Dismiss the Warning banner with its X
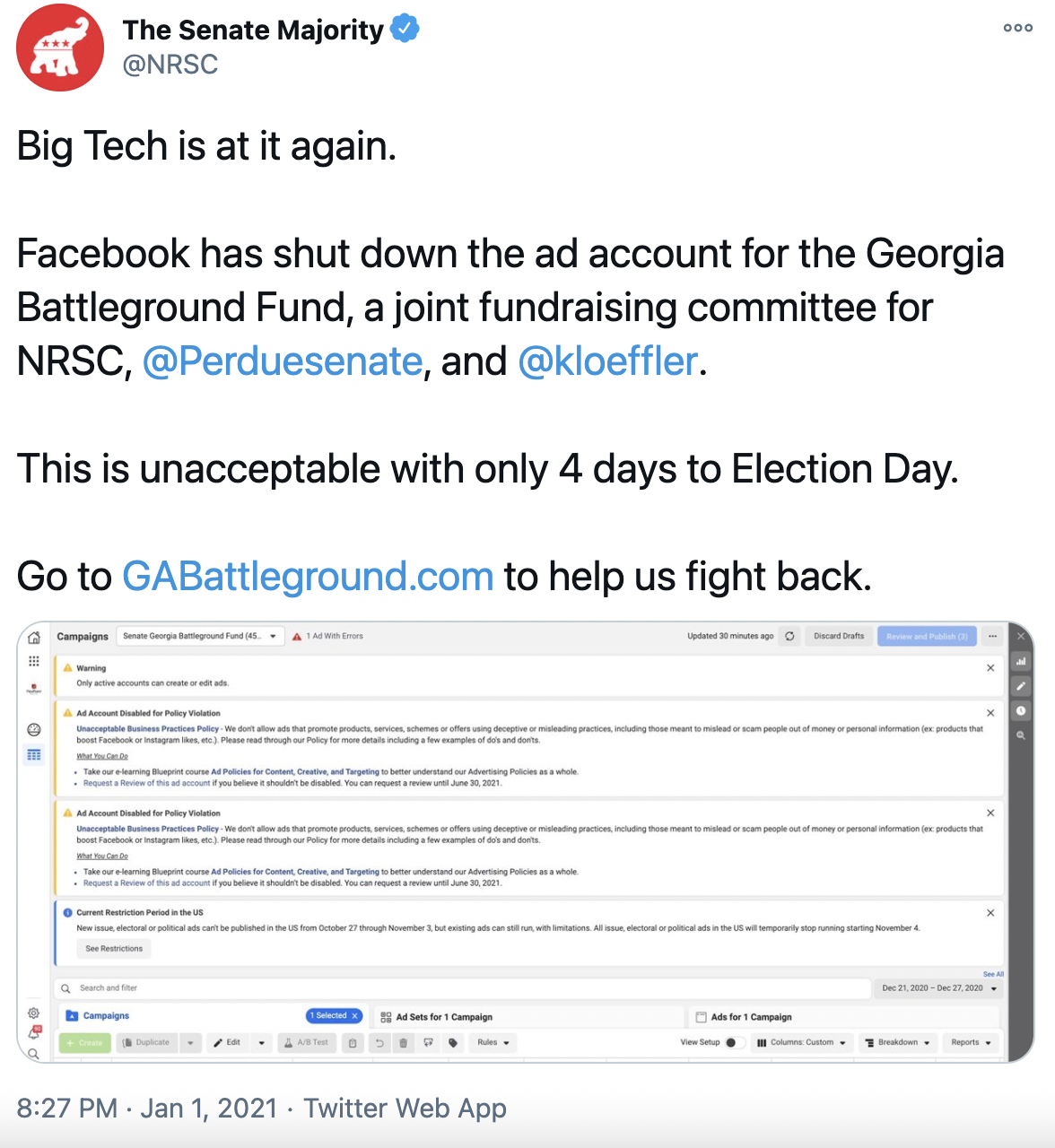 click(990, 668)
